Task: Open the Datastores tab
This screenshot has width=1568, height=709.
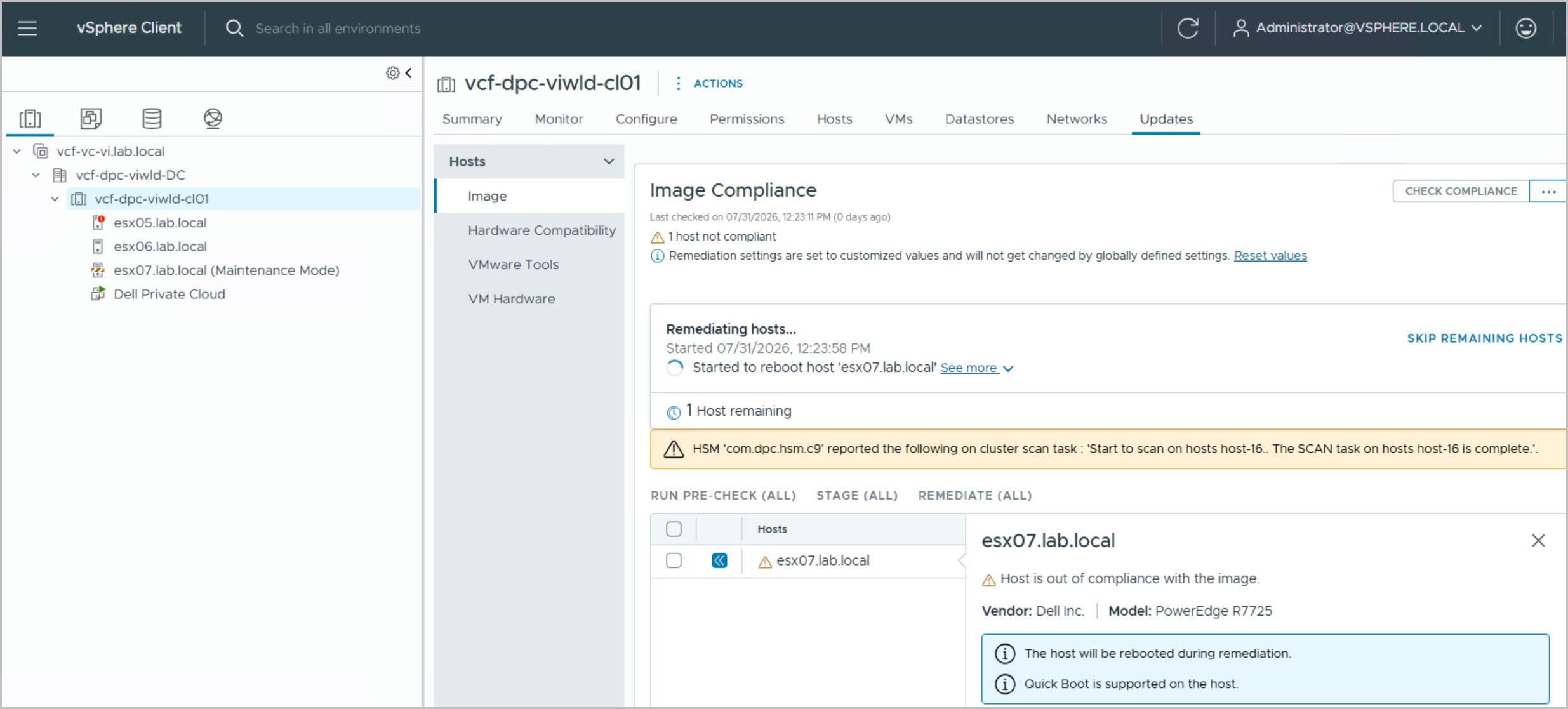Action: [979, 119]
